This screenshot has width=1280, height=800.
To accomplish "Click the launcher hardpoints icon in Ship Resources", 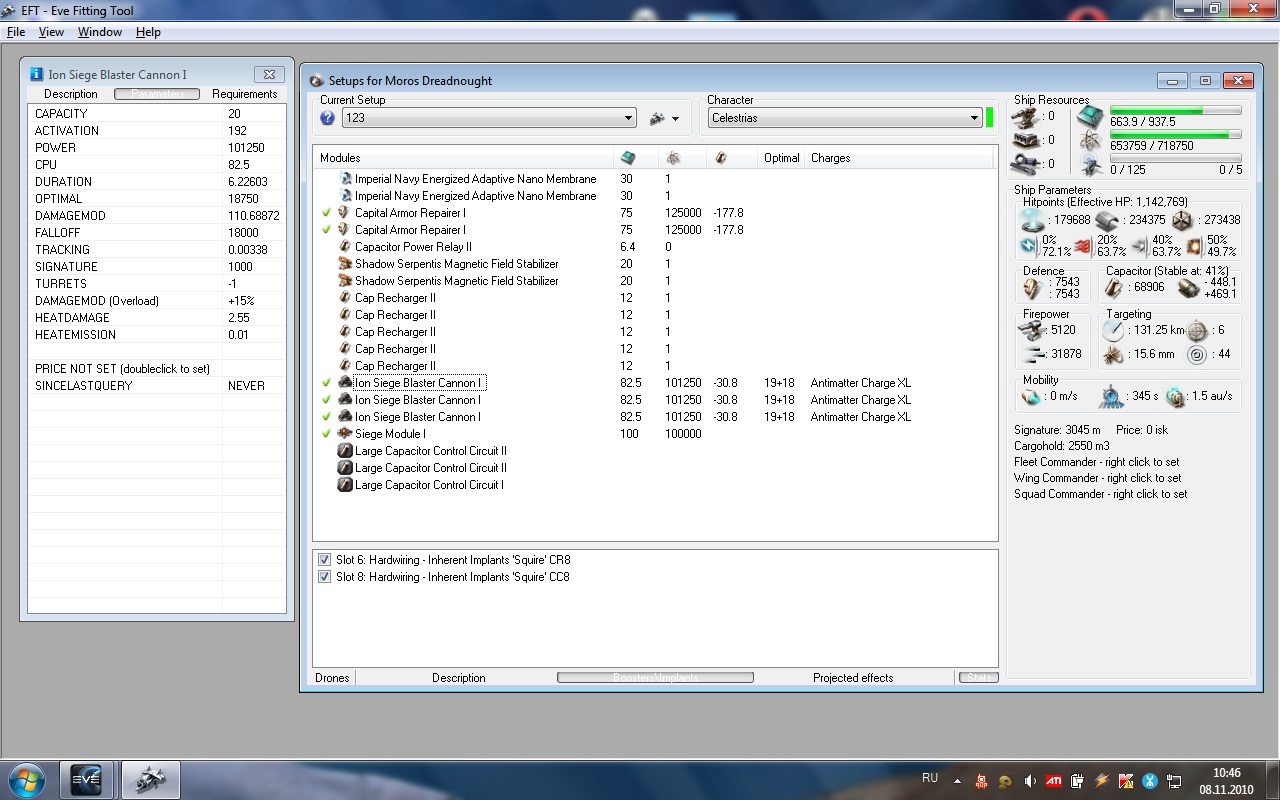I will [x=1024, y=140].
